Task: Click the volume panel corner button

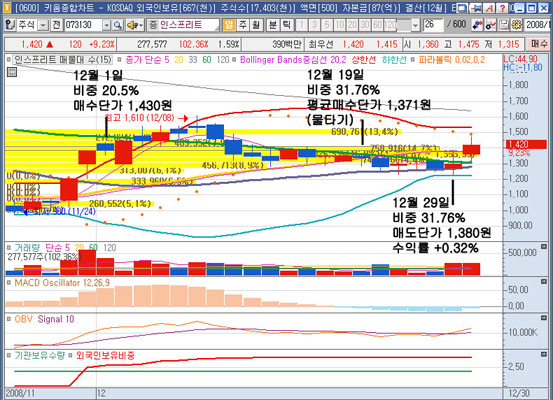Action: click(544, 246)
